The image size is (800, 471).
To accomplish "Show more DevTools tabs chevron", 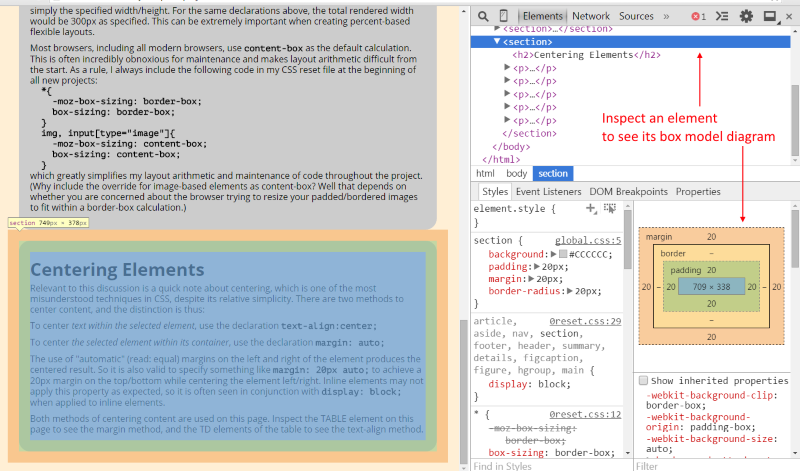I will point(666,16).
